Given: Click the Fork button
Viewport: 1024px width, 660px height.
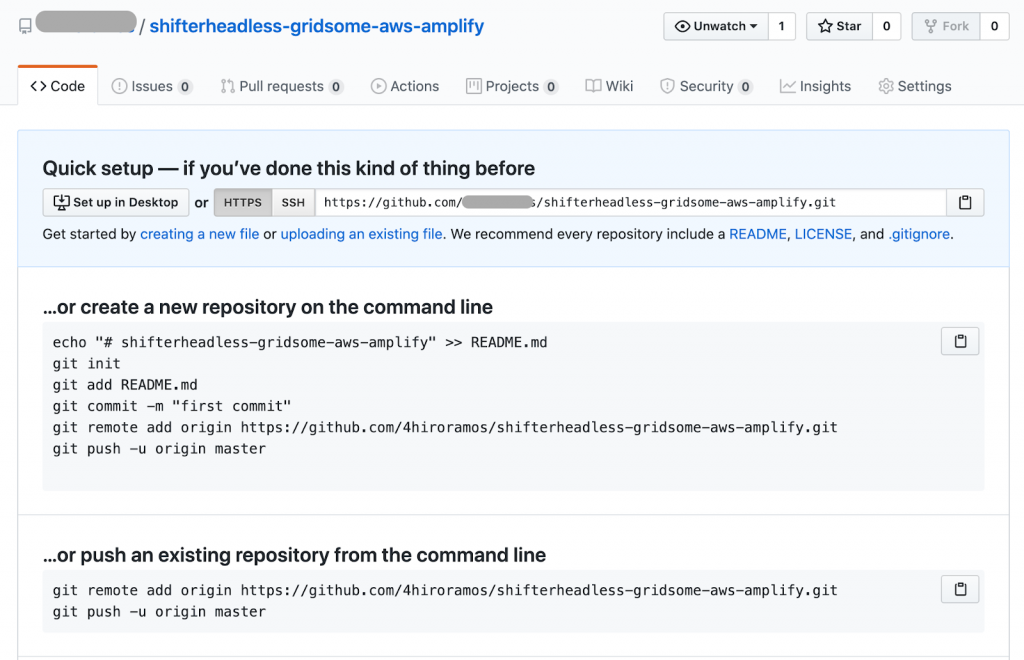Looking at the screenshot, I should (x=946, y=26).
